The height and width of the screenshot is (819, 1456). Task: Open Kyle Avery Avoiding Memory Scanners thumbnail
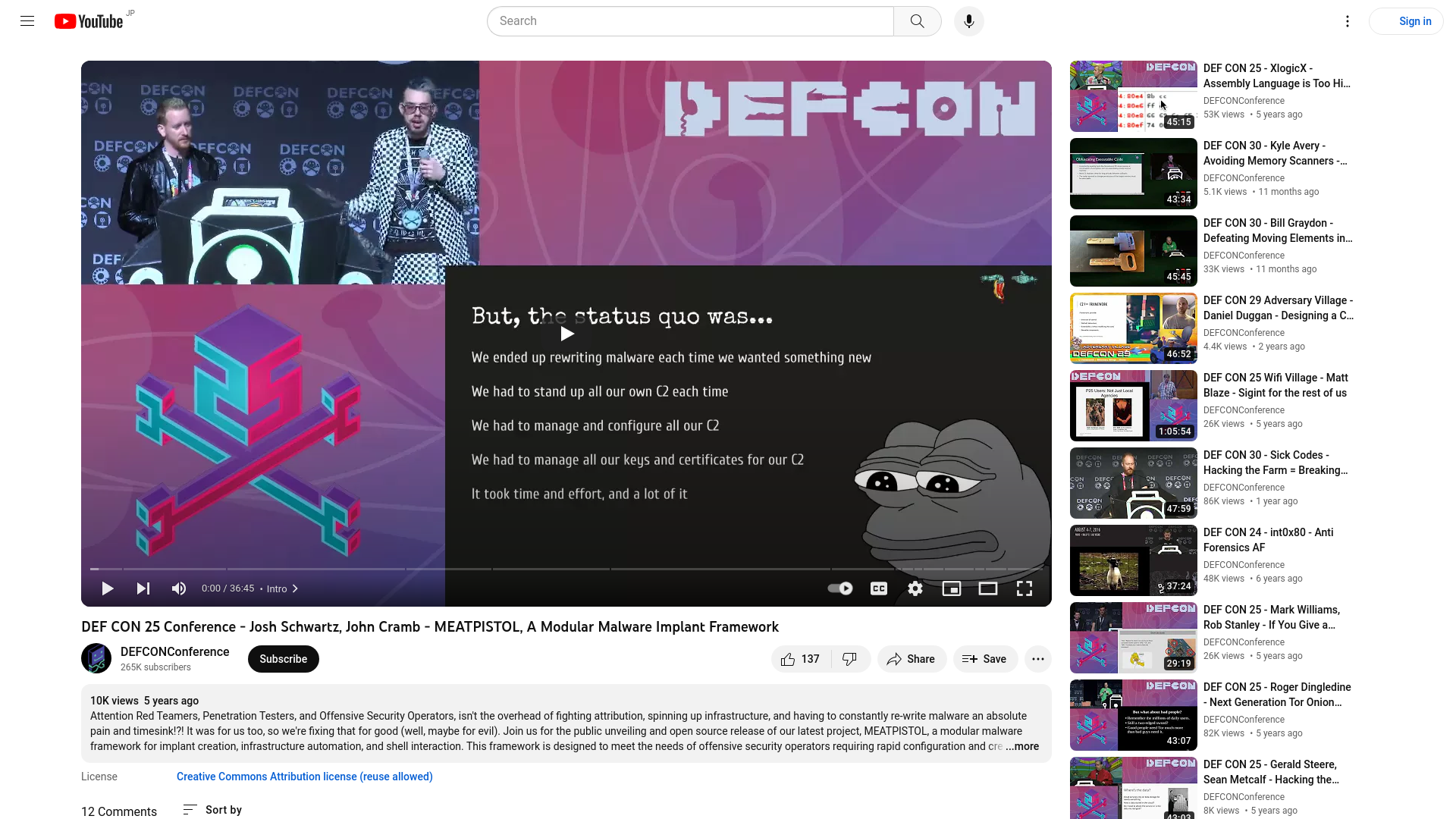pos(1134,174)
